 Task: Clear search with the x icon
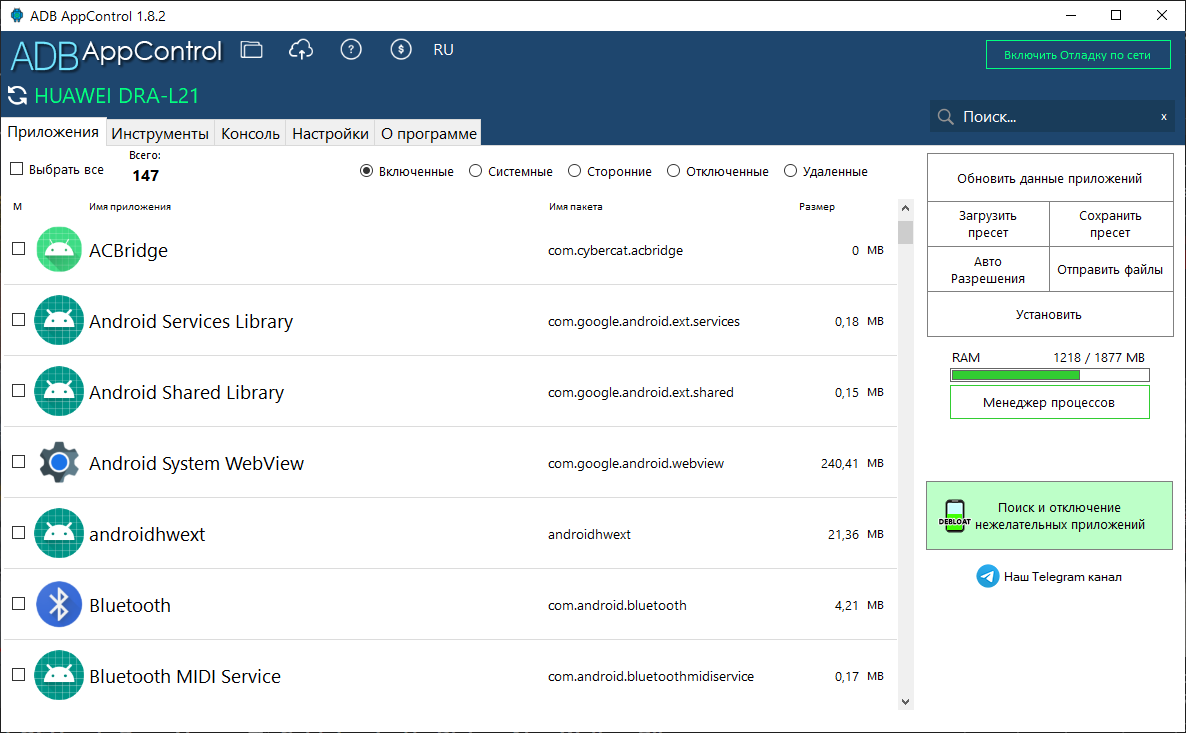[1163, 117]
